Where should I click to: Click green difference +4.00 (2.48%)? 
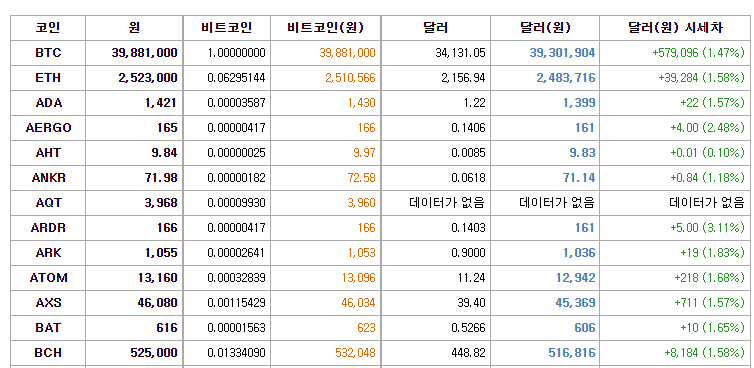707,128
